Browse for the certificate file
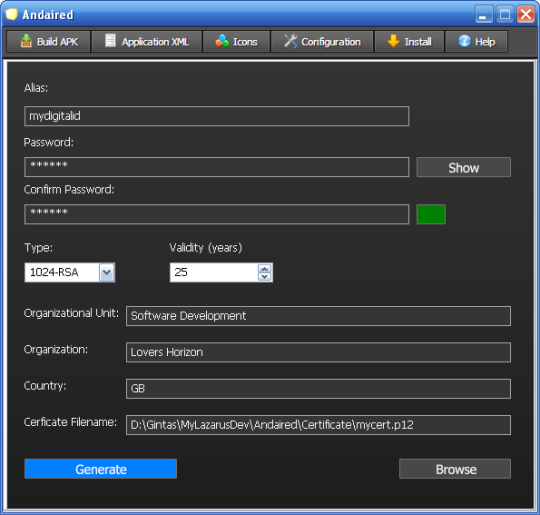The image size is (540, 515). pyautogui.click(x=455, y=469)
